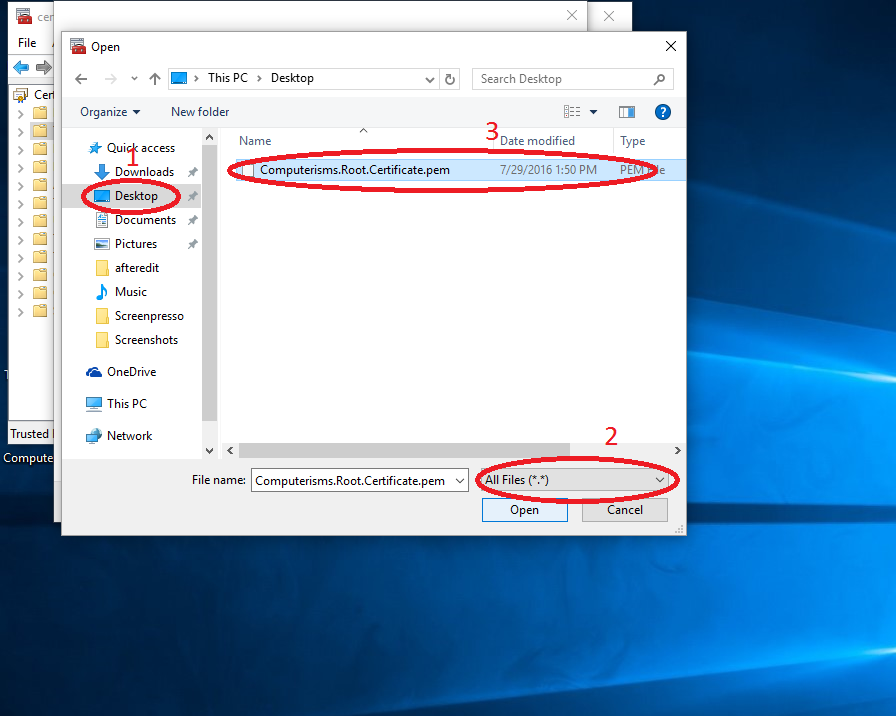This screenshot has width=896, height=716.
Task: Click This PC in the address breadcrumb
Action: (227, 78)
